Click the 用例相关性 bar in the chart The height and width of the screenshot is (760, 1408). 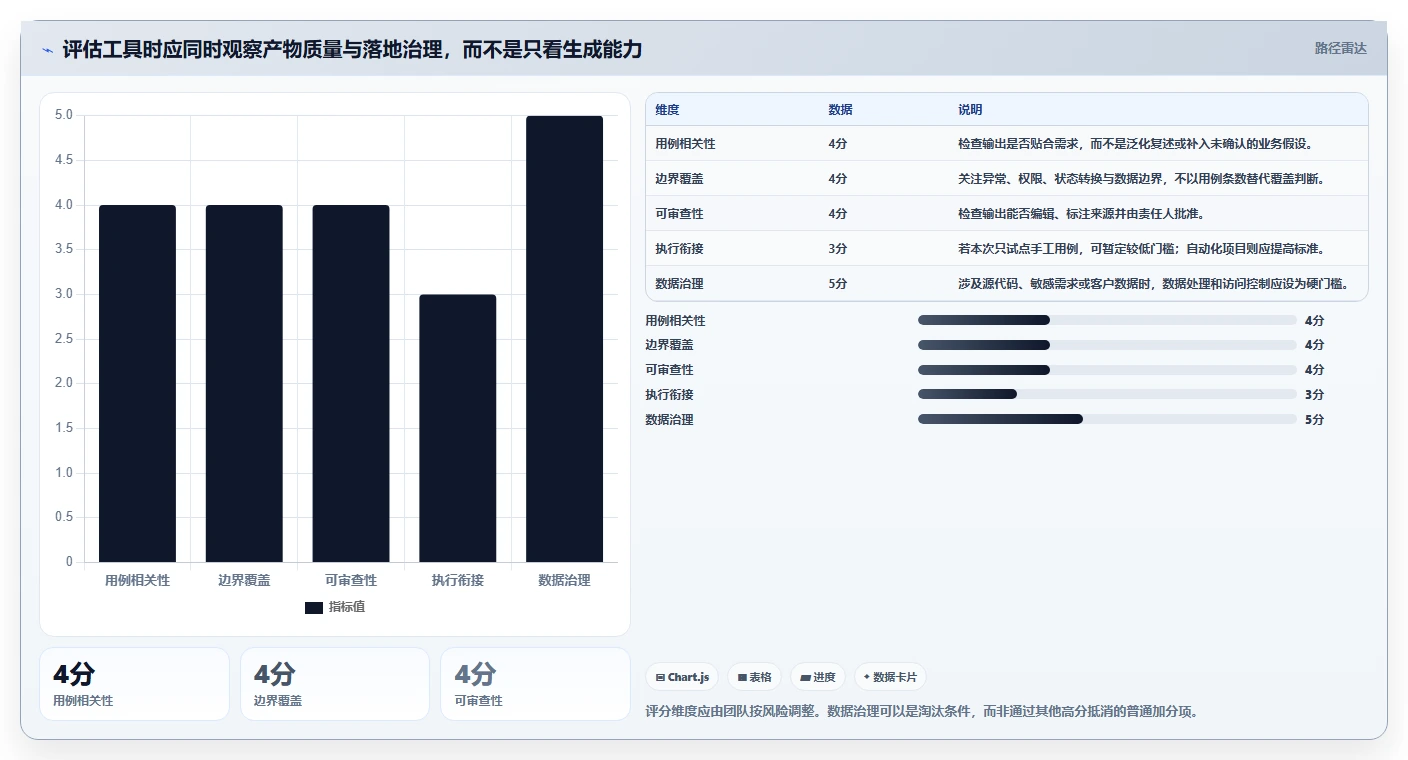[137, 383]
